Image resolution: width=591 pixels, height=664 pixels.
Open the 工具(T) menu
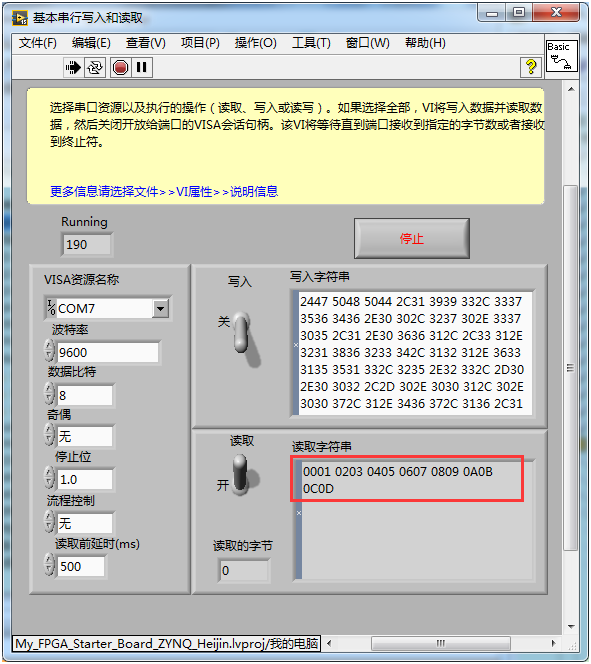coord(311,43)
